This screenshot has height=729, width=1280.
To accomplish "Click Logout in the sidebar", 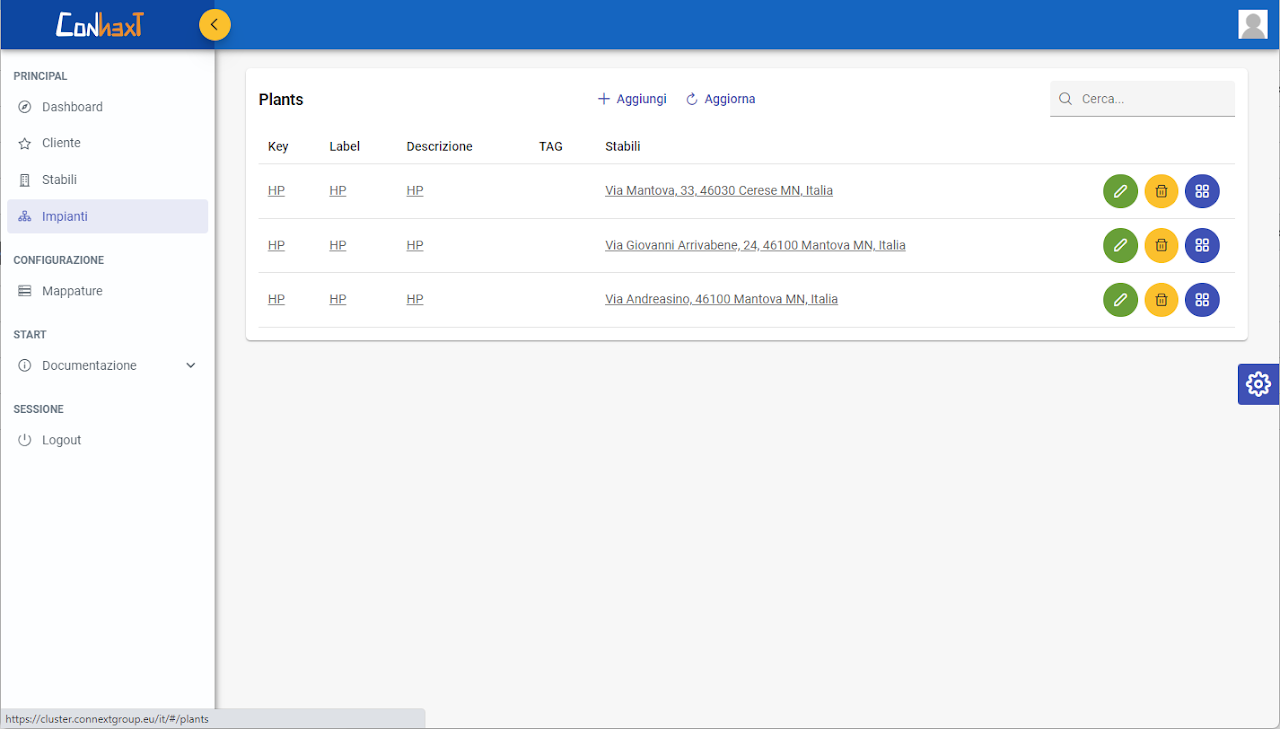I will 61,440.
